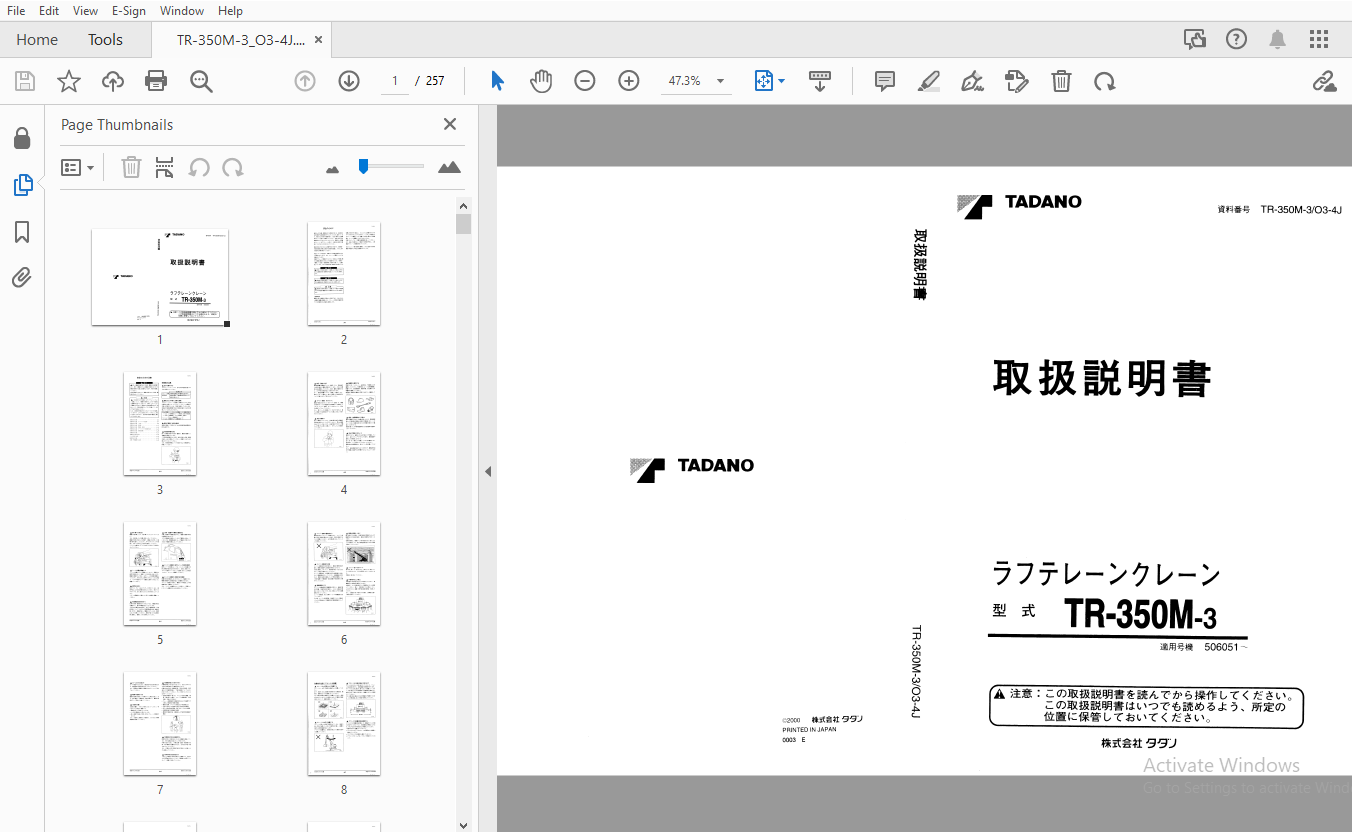Rotate thumbnails counterclockwise in panel

coord(199,167)
